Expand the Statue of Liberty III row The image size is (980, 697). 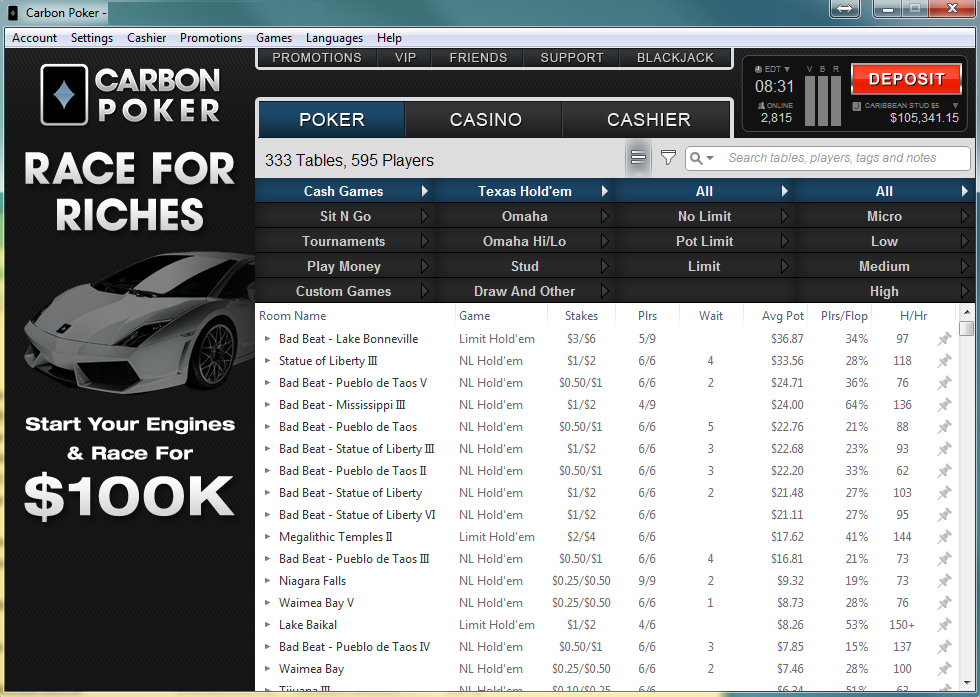pos(267,361)
